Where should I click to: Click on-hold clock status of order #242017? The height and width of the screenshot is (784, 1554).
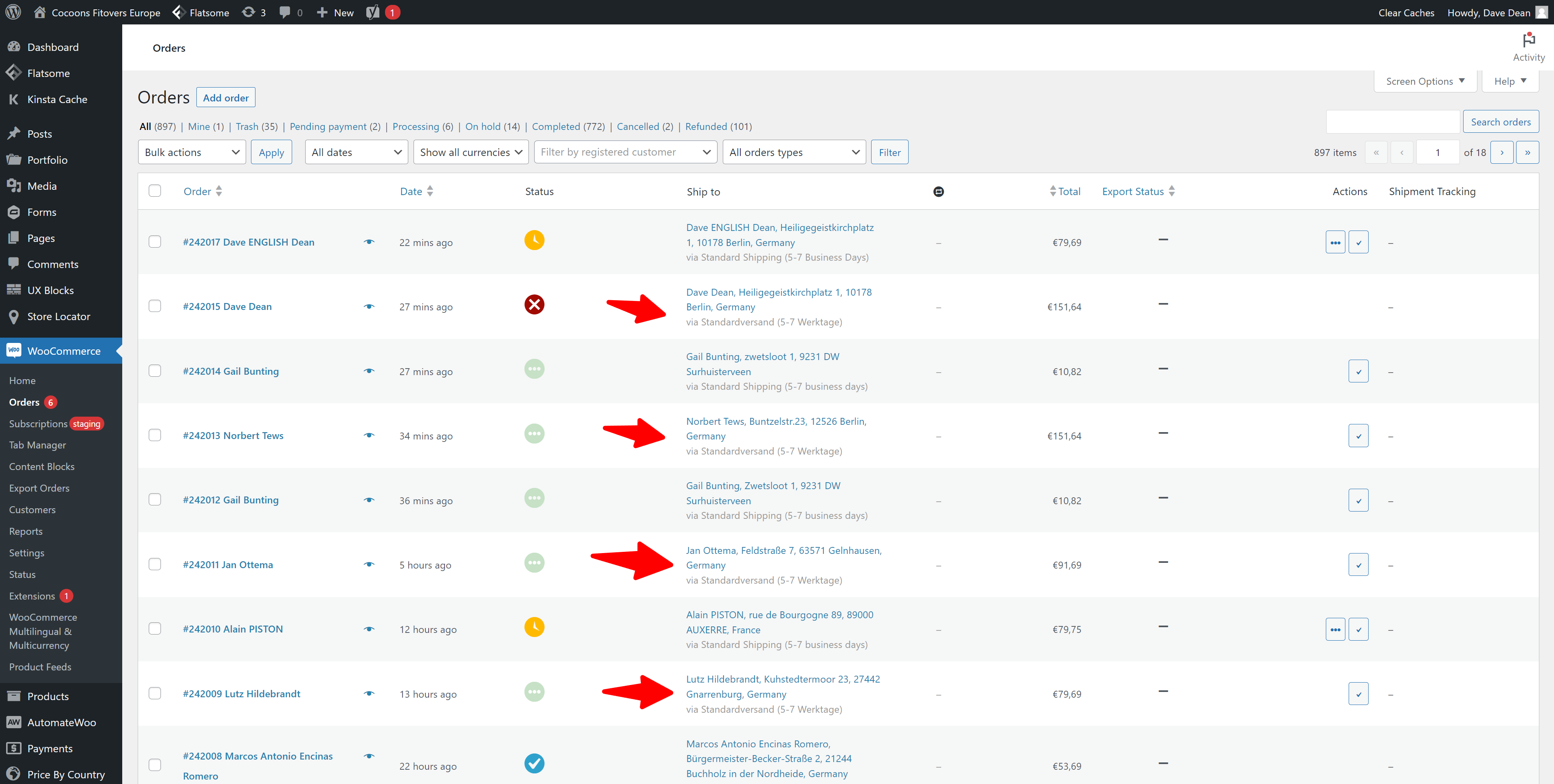pyautogui.click(x=534, y=240)
